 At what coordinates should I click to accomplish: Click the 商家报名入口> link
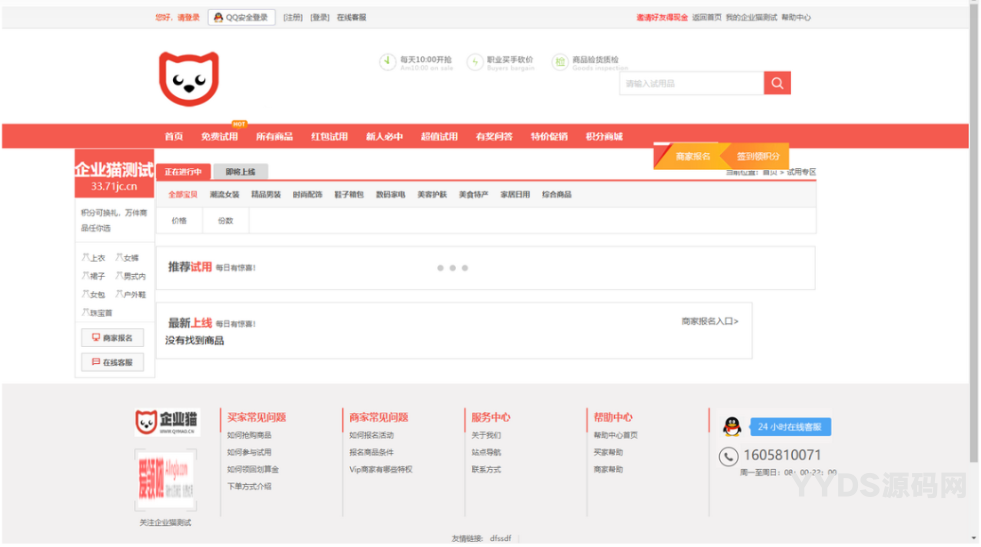pos(710,321)
